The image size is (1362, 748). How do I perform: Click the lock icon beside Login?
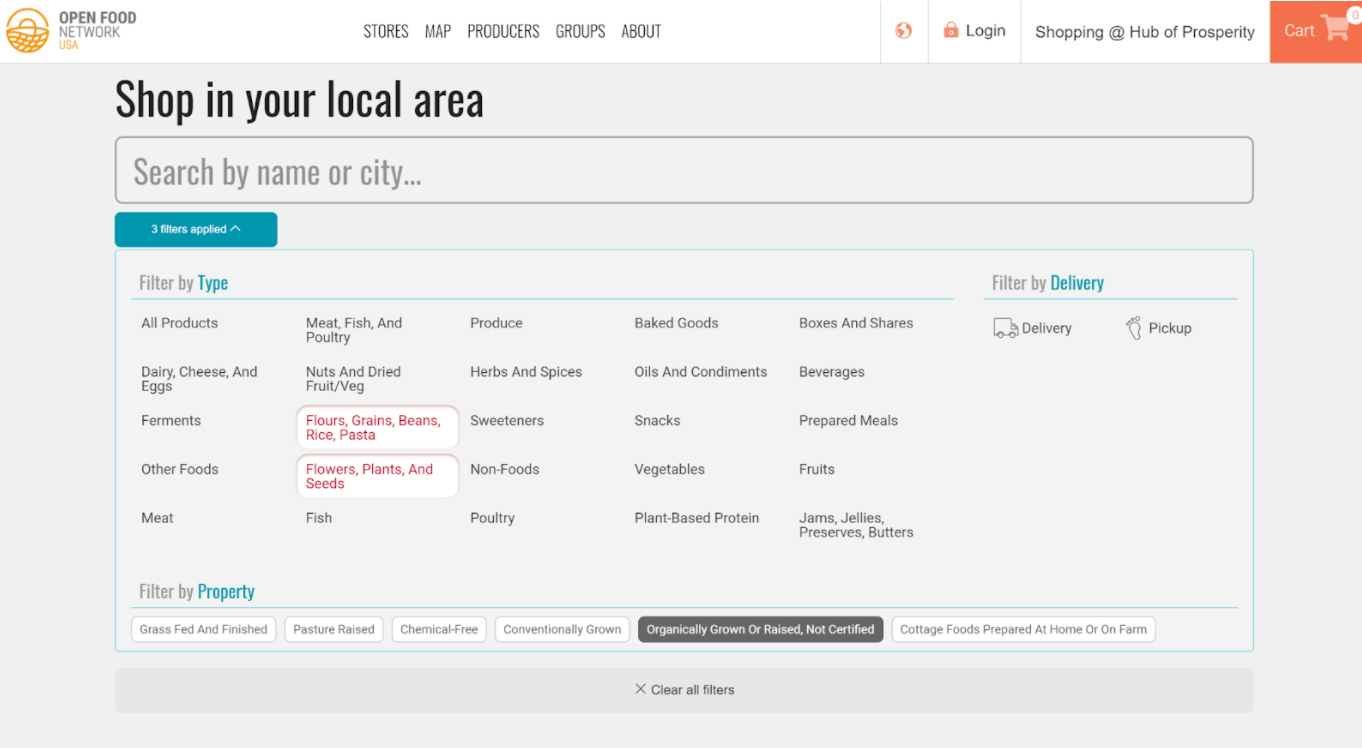click(951, 30)
